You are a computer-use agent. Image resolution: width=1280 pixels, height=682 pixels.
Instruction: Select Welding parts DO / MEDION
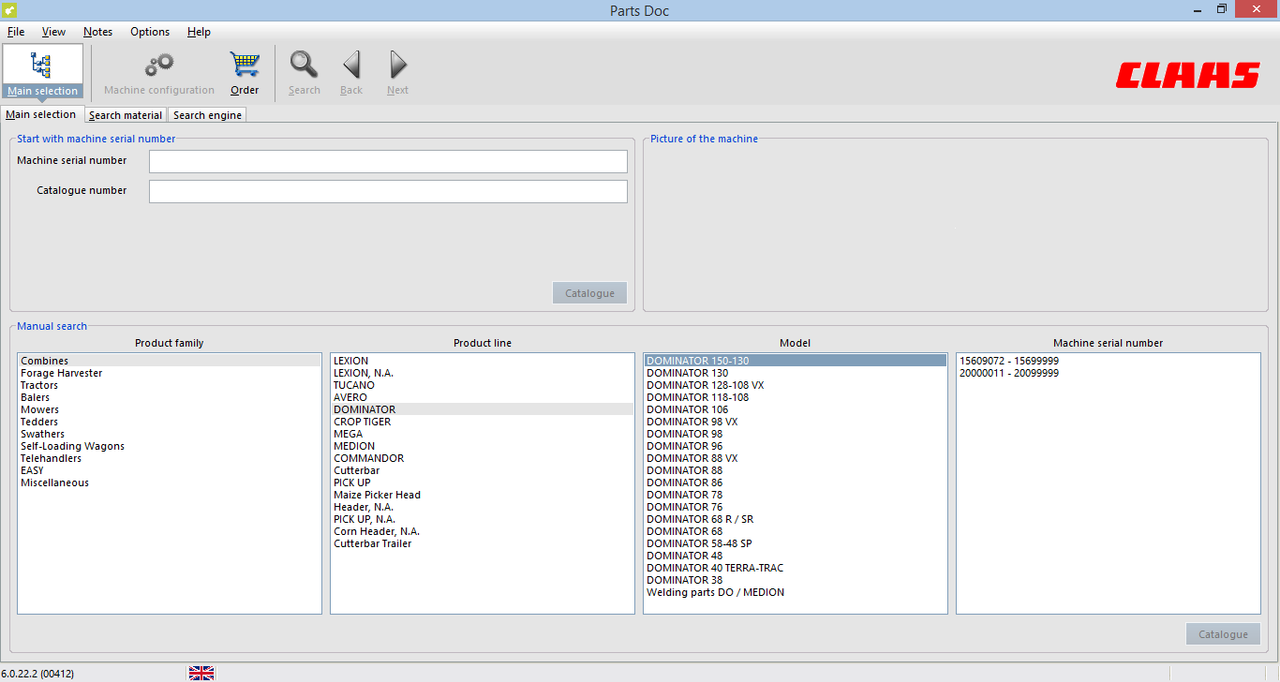(x=795, y=592)
